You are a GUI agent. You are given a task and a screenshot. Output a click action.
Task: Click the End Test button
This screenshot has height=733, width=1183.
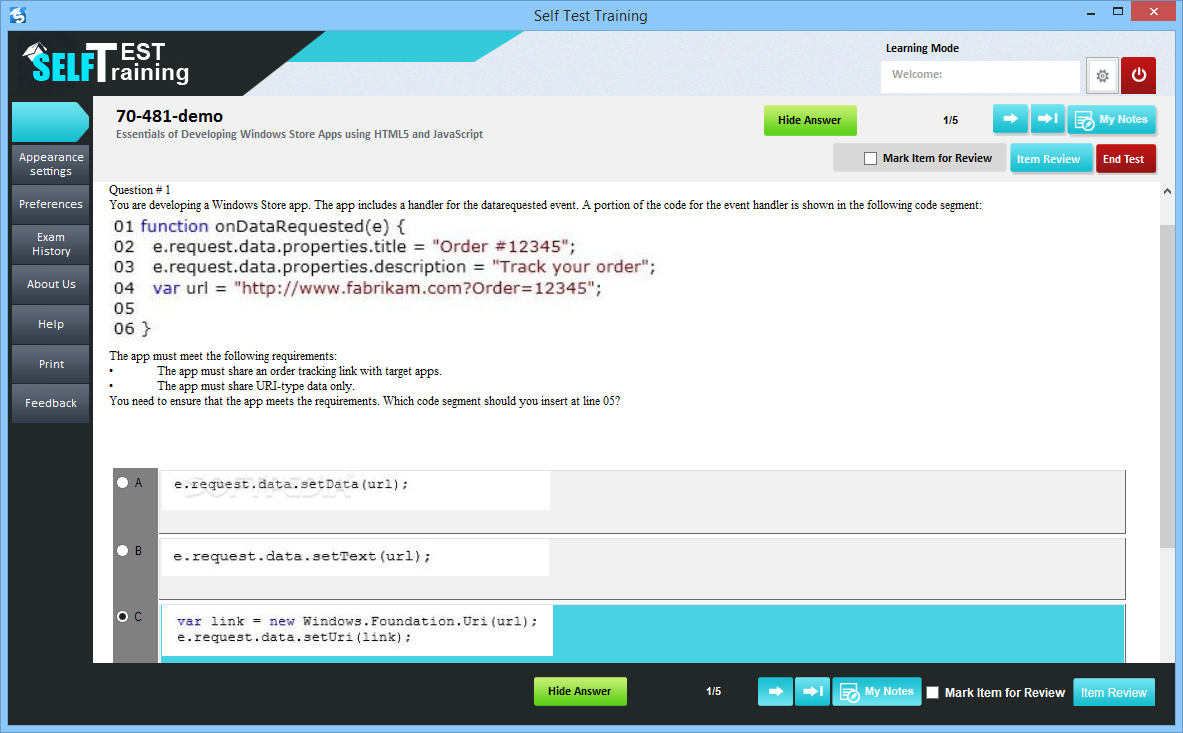tap(1124, 159)
